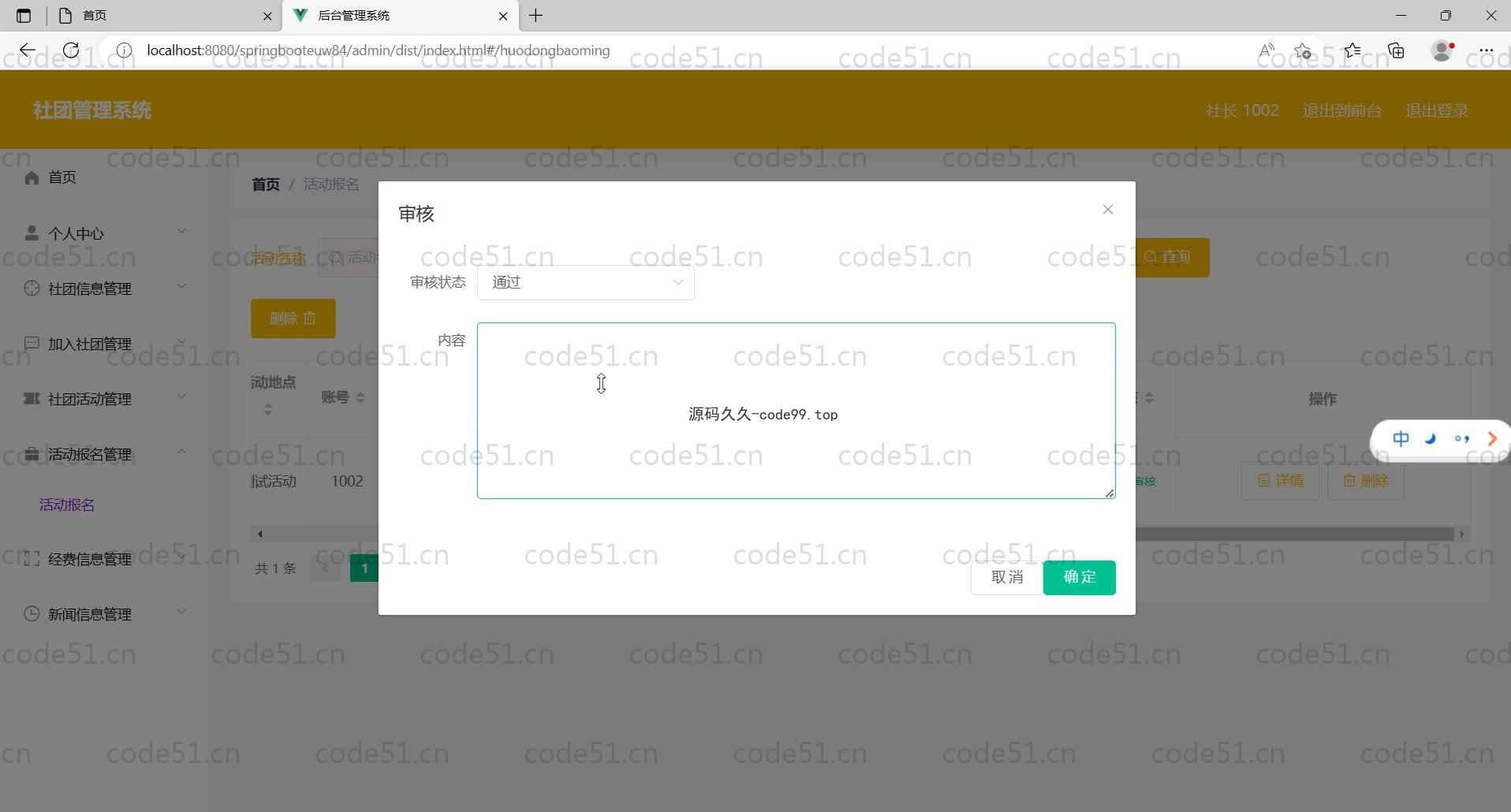Click the home icon beside 首页 in sidebar
This screenshot has height=812, width=1511.
click(x=32, y=177)
